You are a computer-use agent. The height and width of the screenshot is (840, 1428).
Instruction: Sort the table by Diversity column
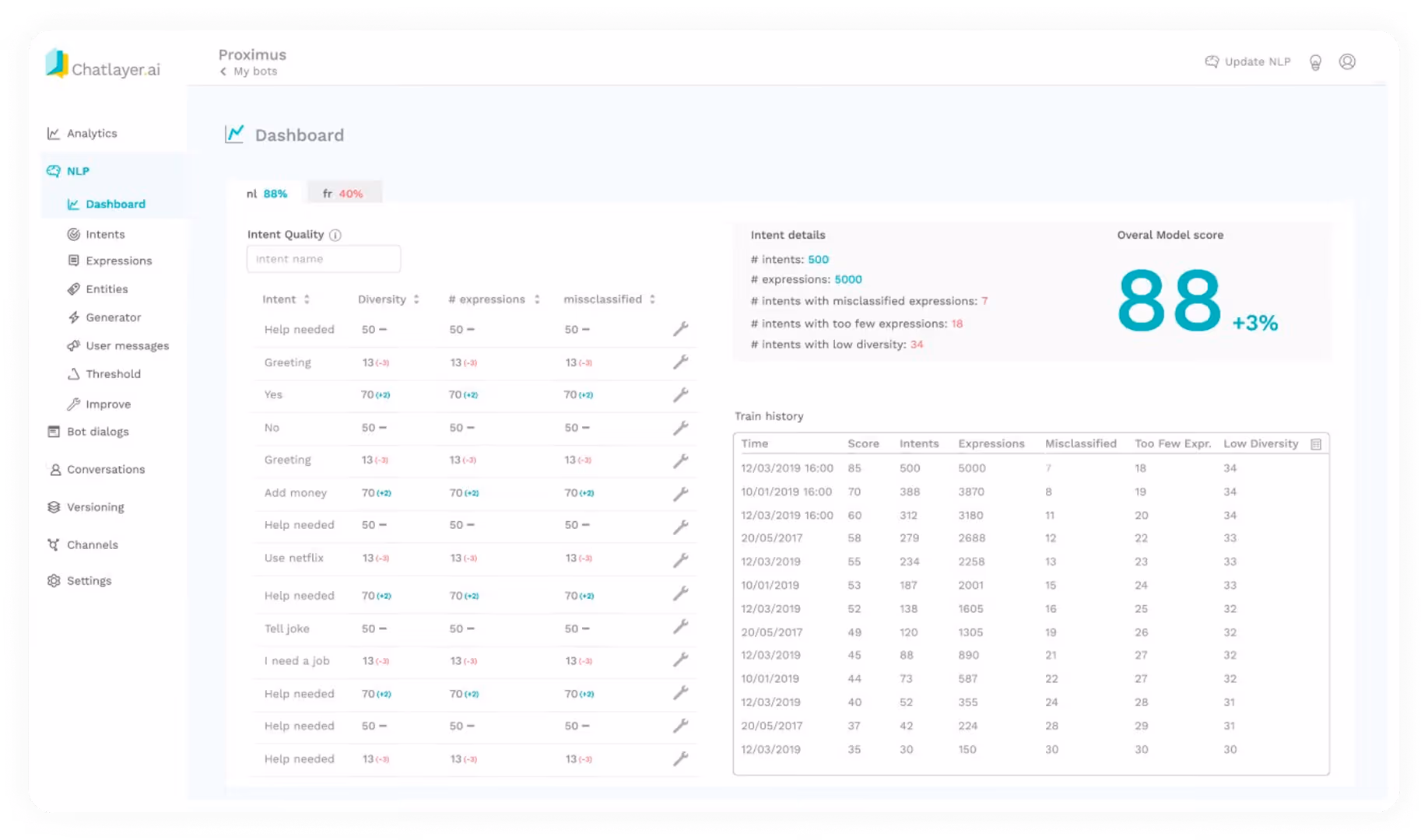point(416,299)
